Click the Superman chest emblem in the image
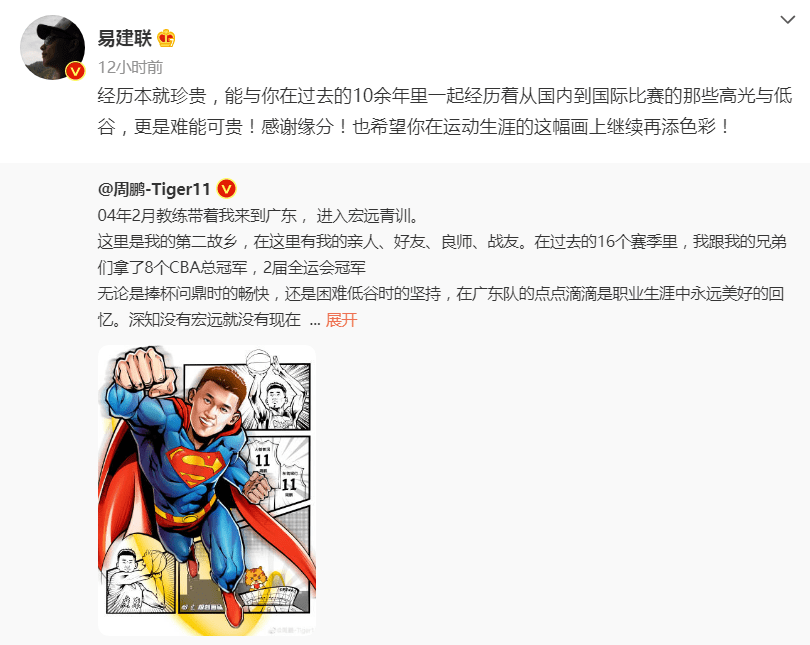810x645 pixels. 195,465
